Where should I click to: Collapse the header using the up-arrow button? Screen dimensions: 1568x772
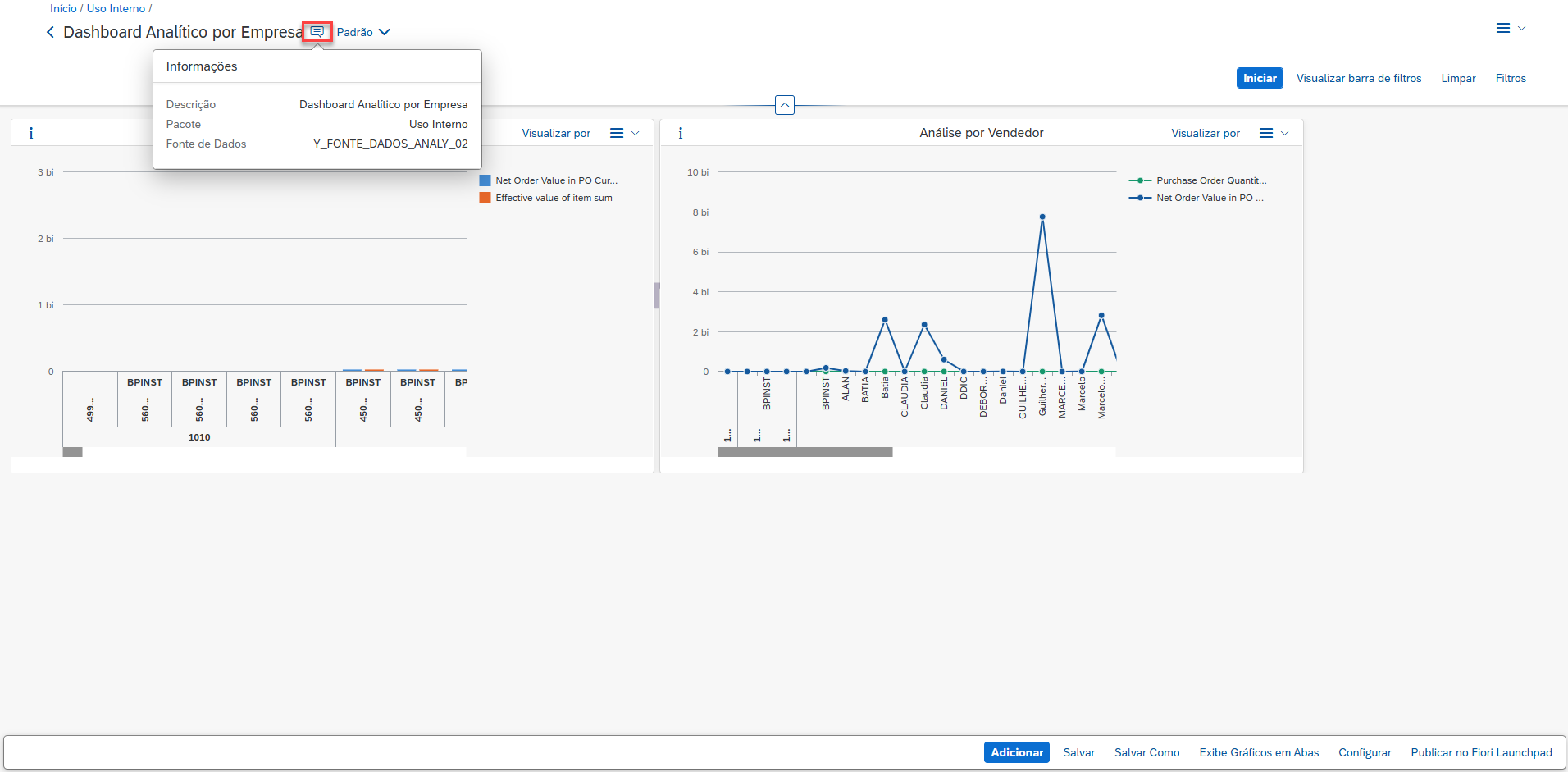tap(785, 105)
